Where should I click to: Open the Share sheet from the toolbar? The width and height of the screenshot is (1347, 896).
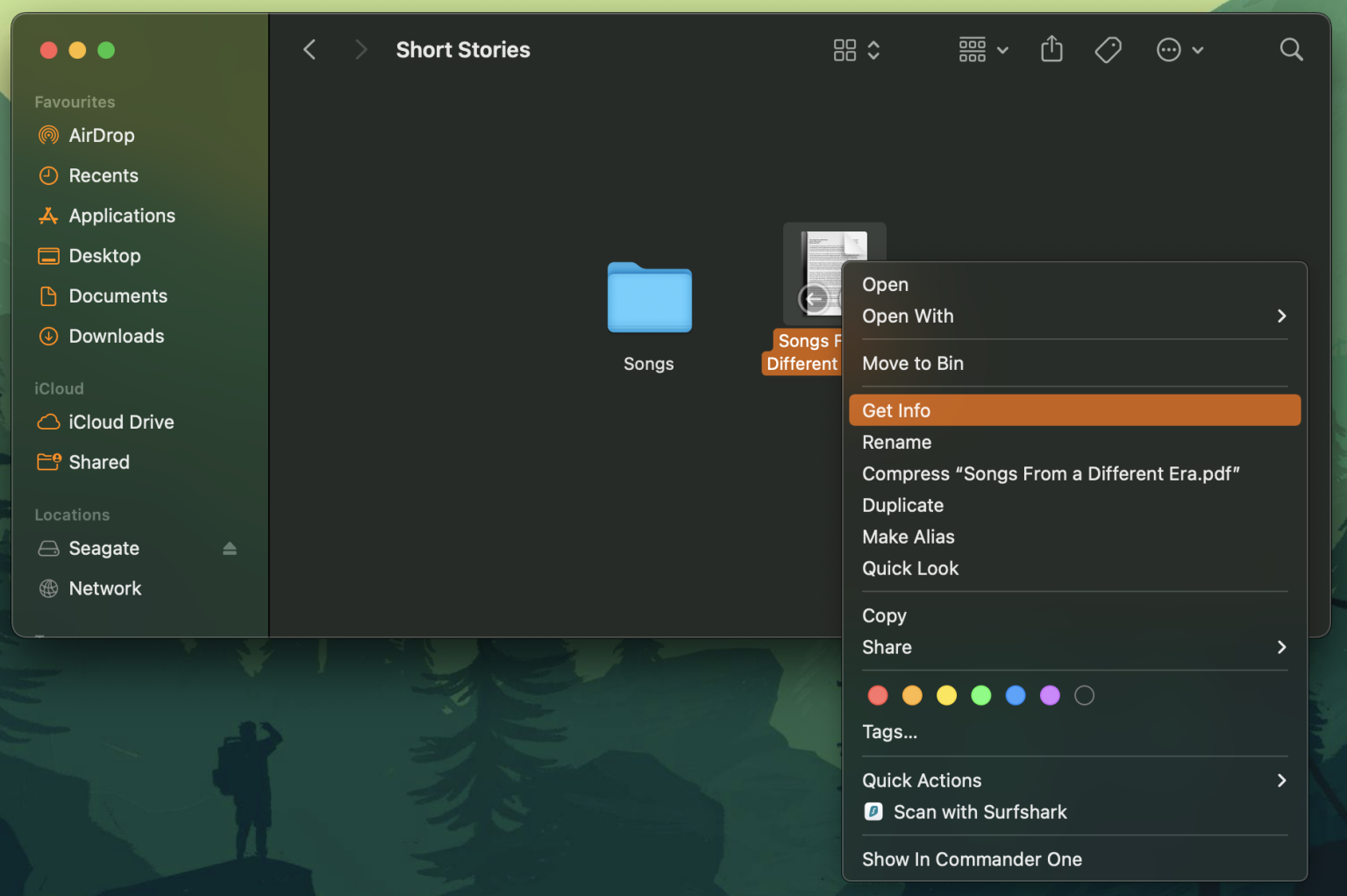pos(1051,50)
